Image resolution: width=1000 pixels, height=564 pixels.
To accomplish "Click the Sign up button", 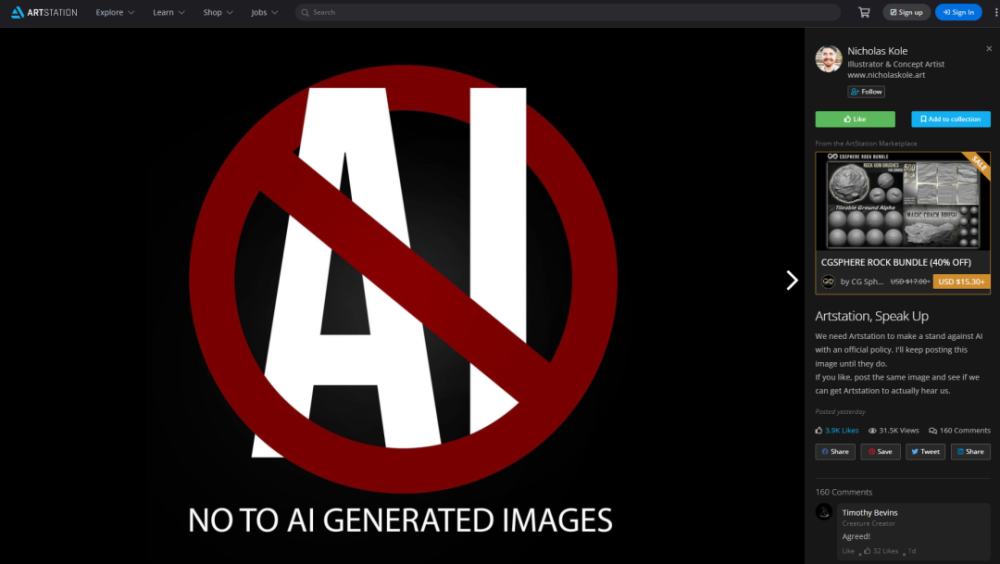I will pos(906,12).
